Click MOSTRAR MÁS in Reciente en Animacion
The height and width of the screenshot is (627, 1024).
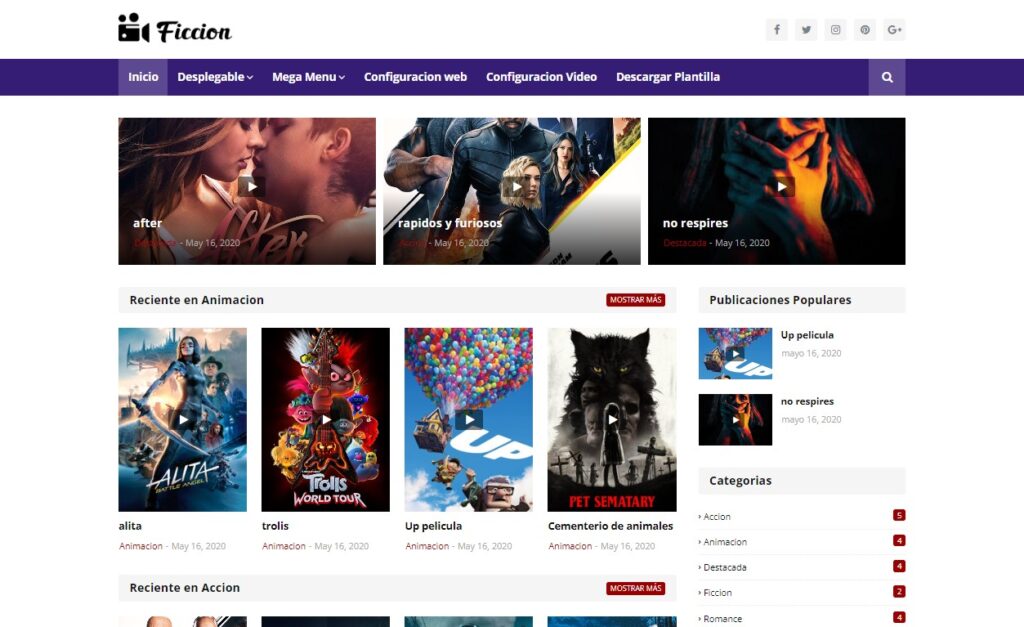point(635,300)
